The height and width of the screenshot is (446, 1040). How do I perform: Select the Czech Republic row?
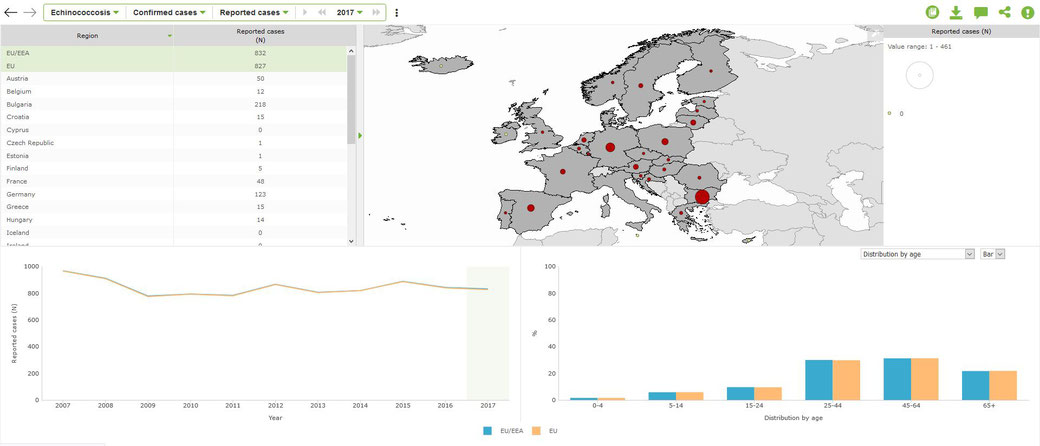(173, 143)
